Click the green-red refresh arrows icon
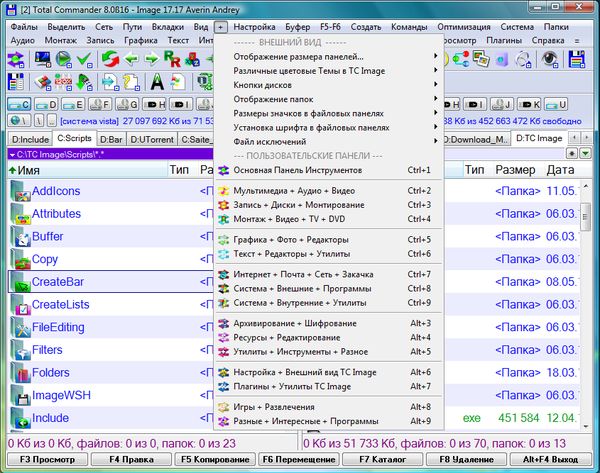 (110, 59)
